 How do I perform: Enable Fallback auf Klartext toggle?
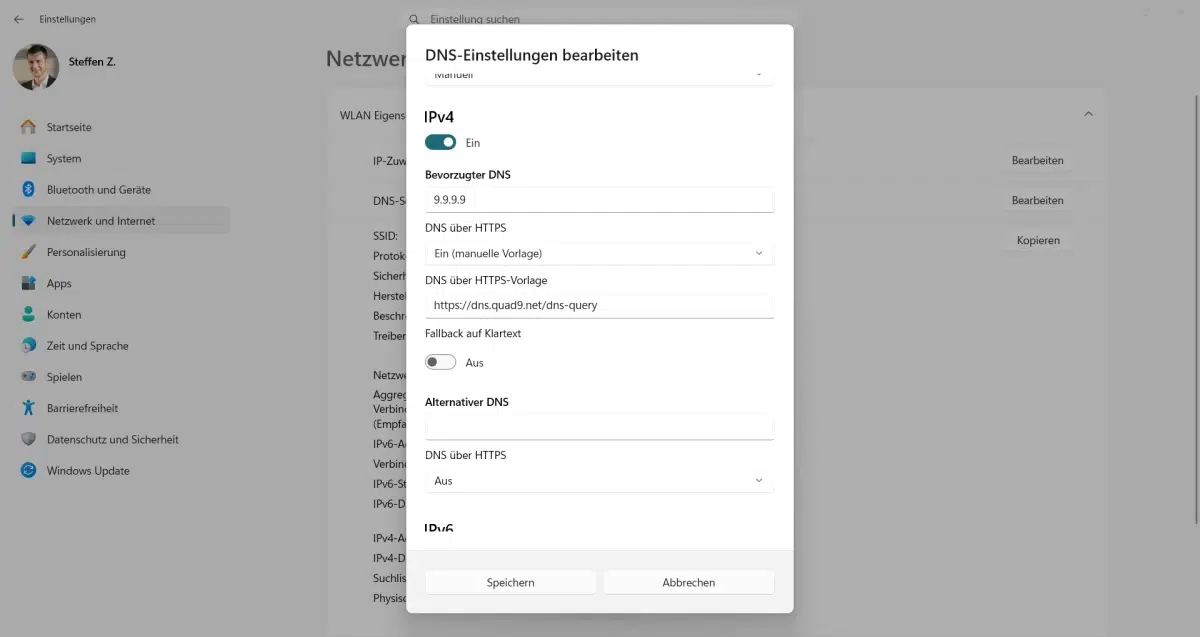tap(440, 362)
